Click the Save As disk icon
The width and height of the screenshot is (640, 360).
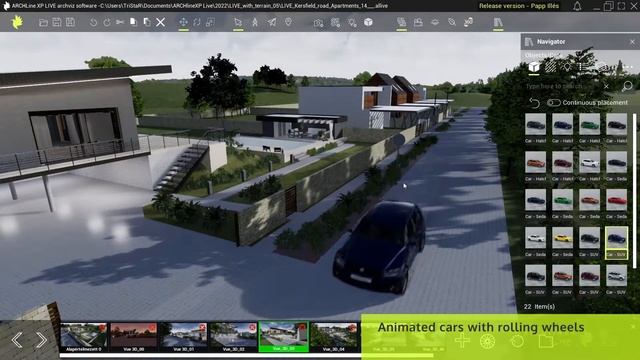tap(70, 22)
